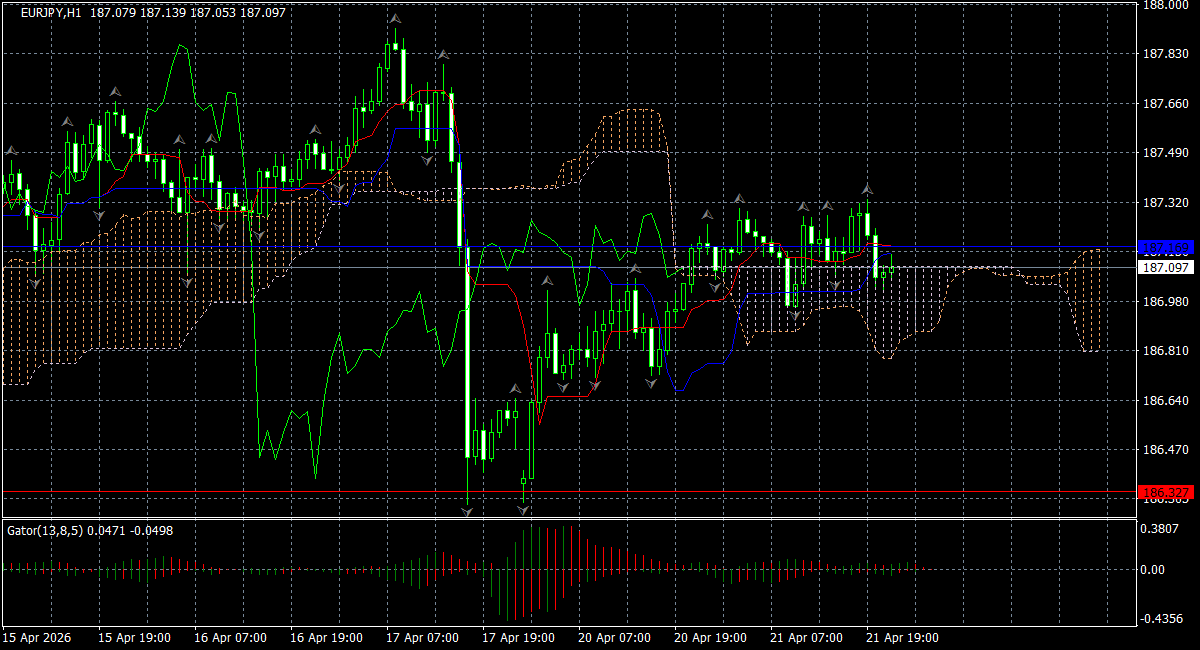Viewport: 1200px width, 650px height.
Task: Click the 186.470 price scale label
Action: coord(1163,450)
